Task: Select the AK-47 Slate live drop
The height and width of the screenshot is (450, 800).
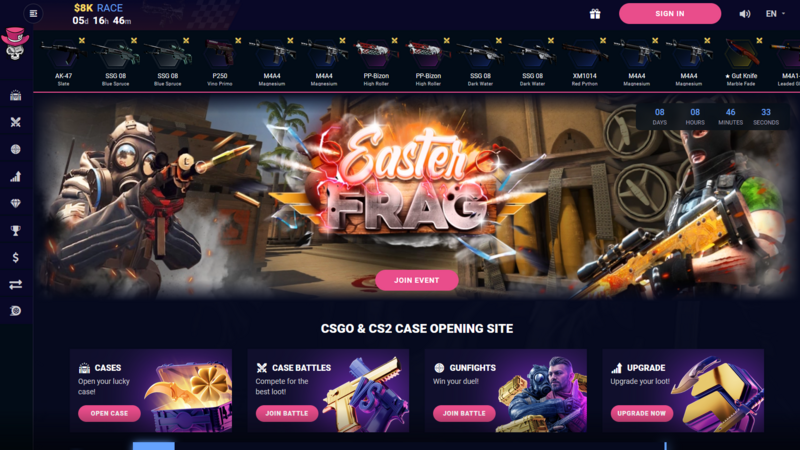Action: pyautogui.click(x=63, y=62)
